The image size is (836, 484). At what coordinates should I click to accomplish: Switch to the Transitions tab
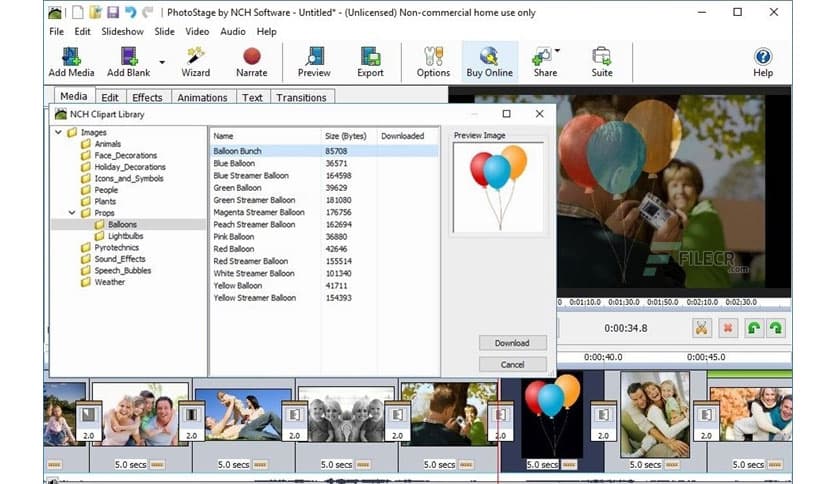click(301, 98)
